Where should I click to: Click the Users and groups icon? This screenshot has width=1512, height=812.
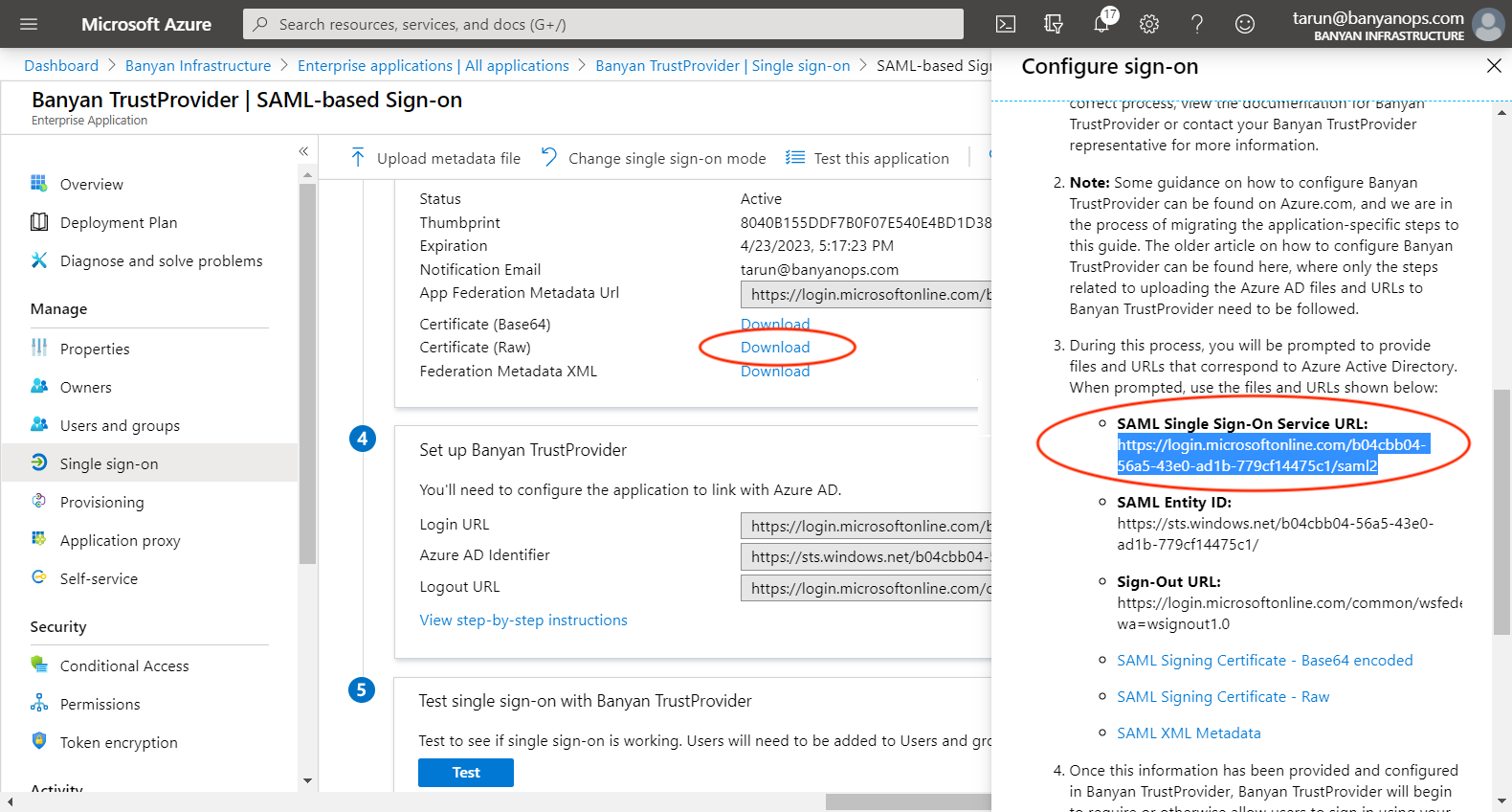pyautogui.click(x=39, y=424)
